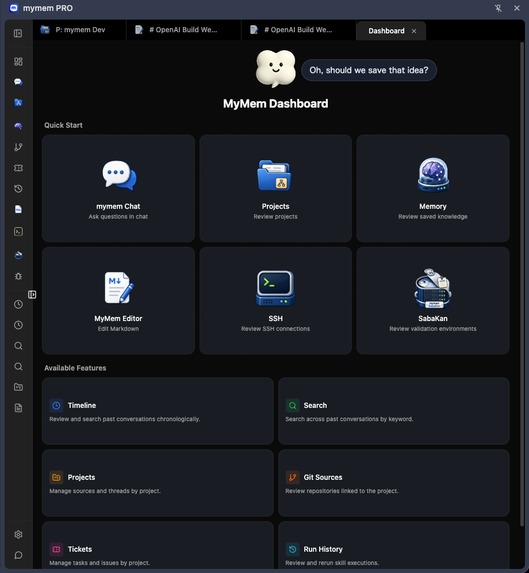Click the 'Available Features' section label
Image resolution: width=529 pixels, height=573 pixels.
click(x=75, y=368)
